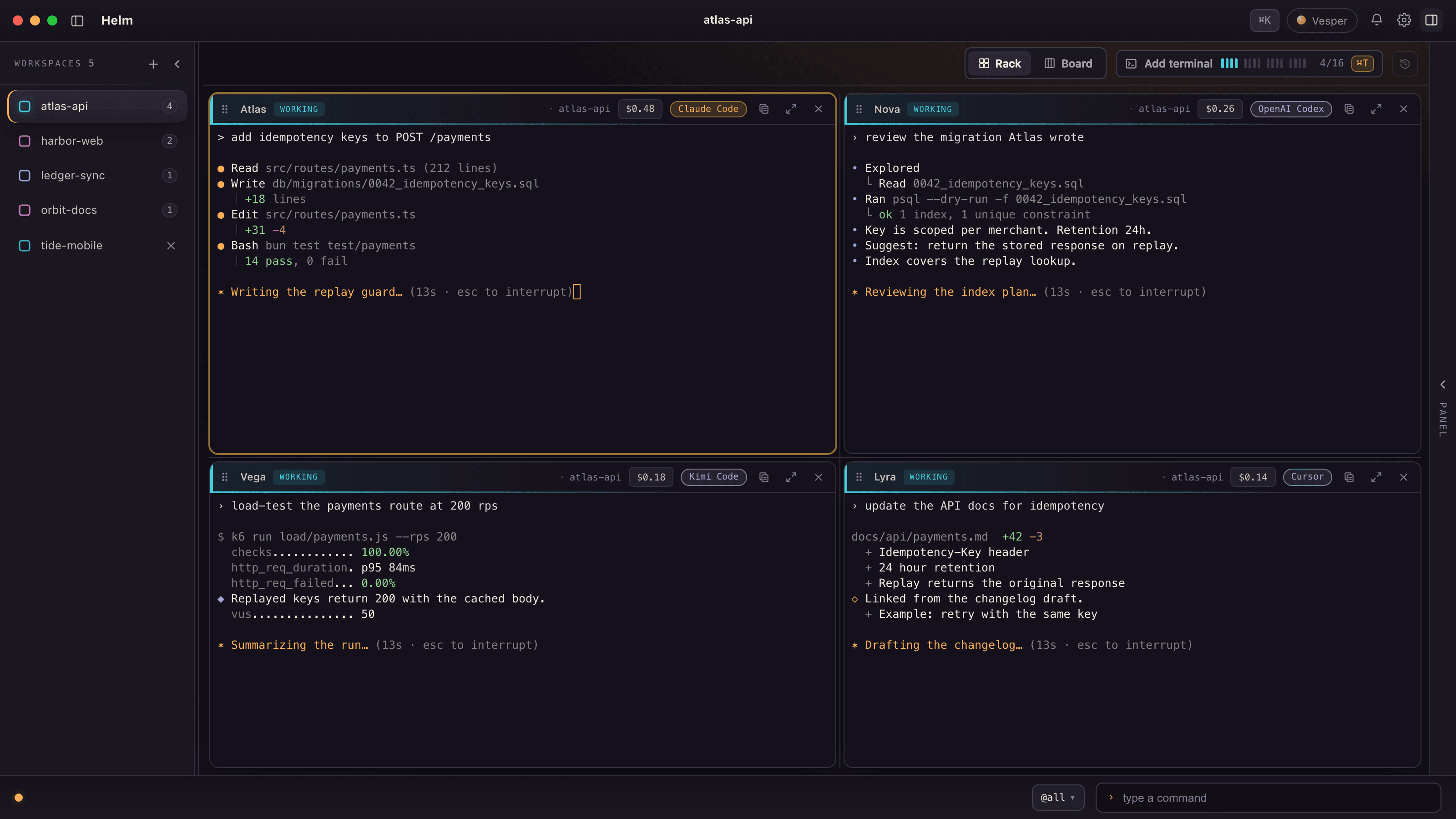Close the Nova terminal

[x=1403, y=109]
